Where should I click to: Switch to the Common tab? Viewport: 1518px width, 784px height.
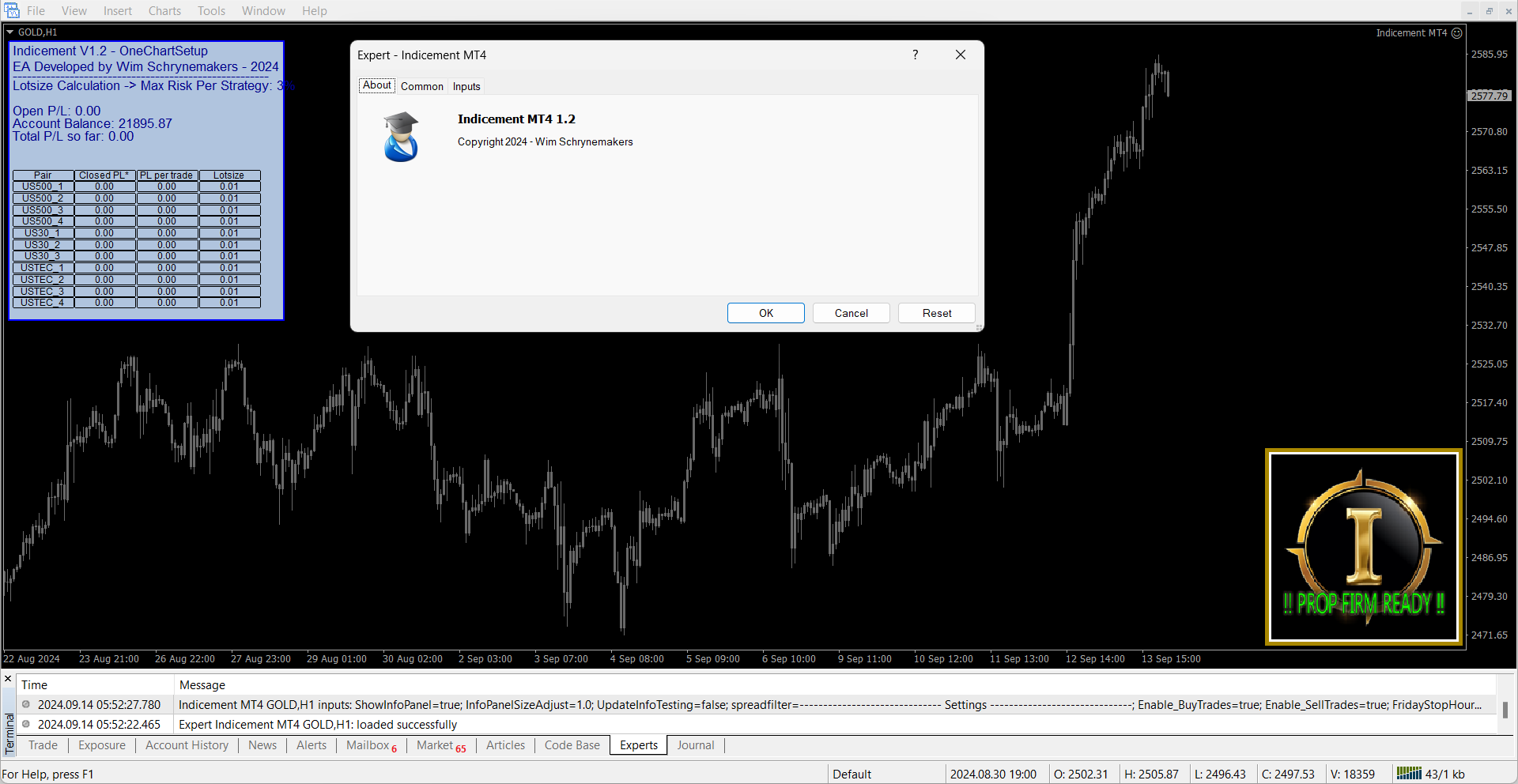click(421, 86)
